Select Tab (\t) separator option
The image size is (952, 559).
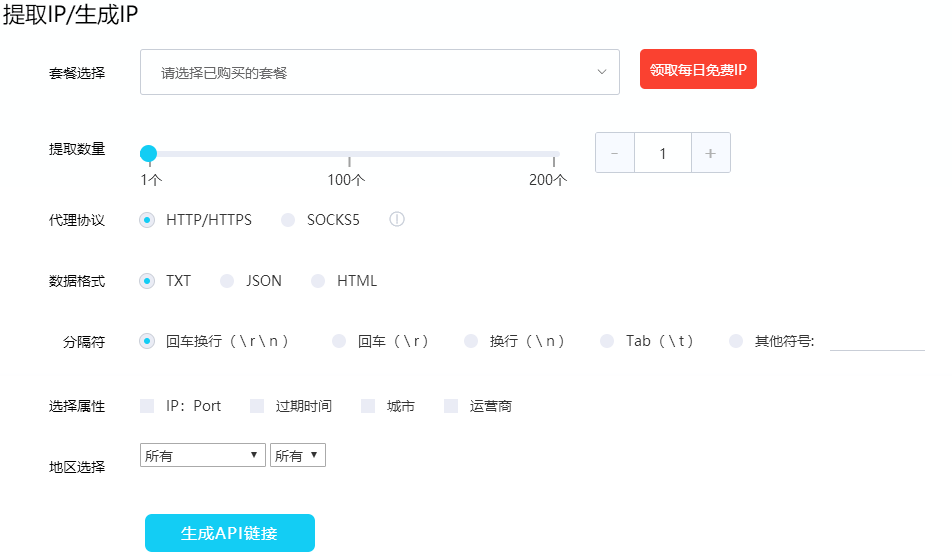[x=607, y=341]
